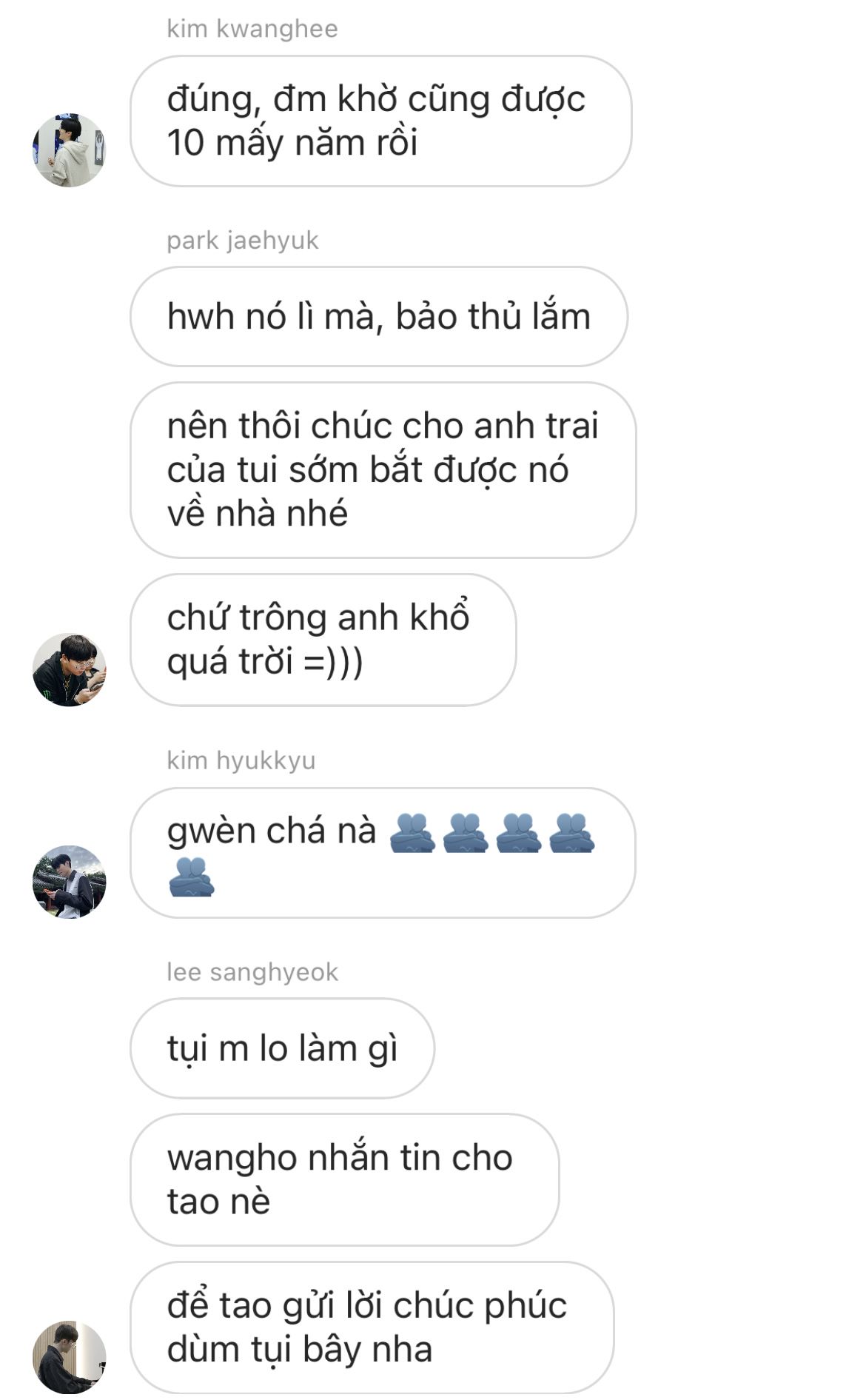Tap second hugging emoji on first line
Screen dimensions: 866x1400
point(466,833)
